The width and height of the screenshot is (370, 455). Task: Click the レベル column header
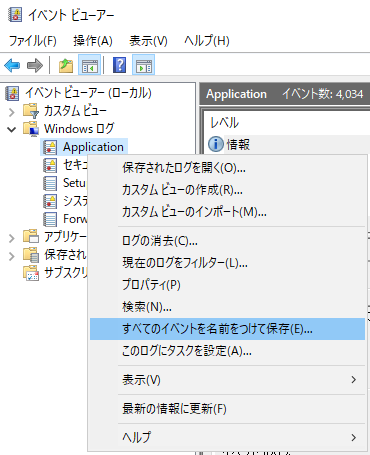click(x=225, y=123)
